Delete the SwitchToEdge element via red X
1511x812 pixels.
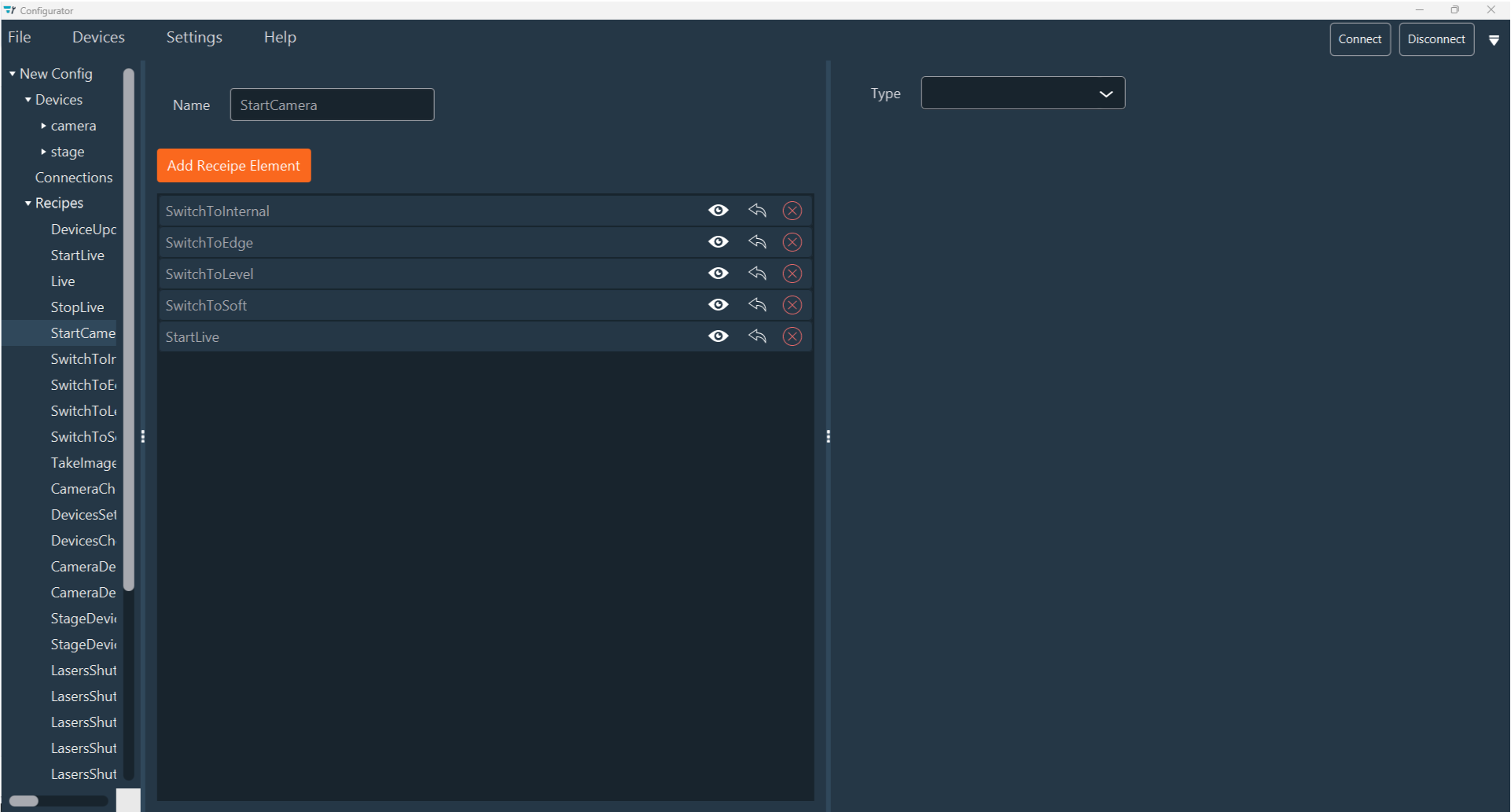point(792,242)
